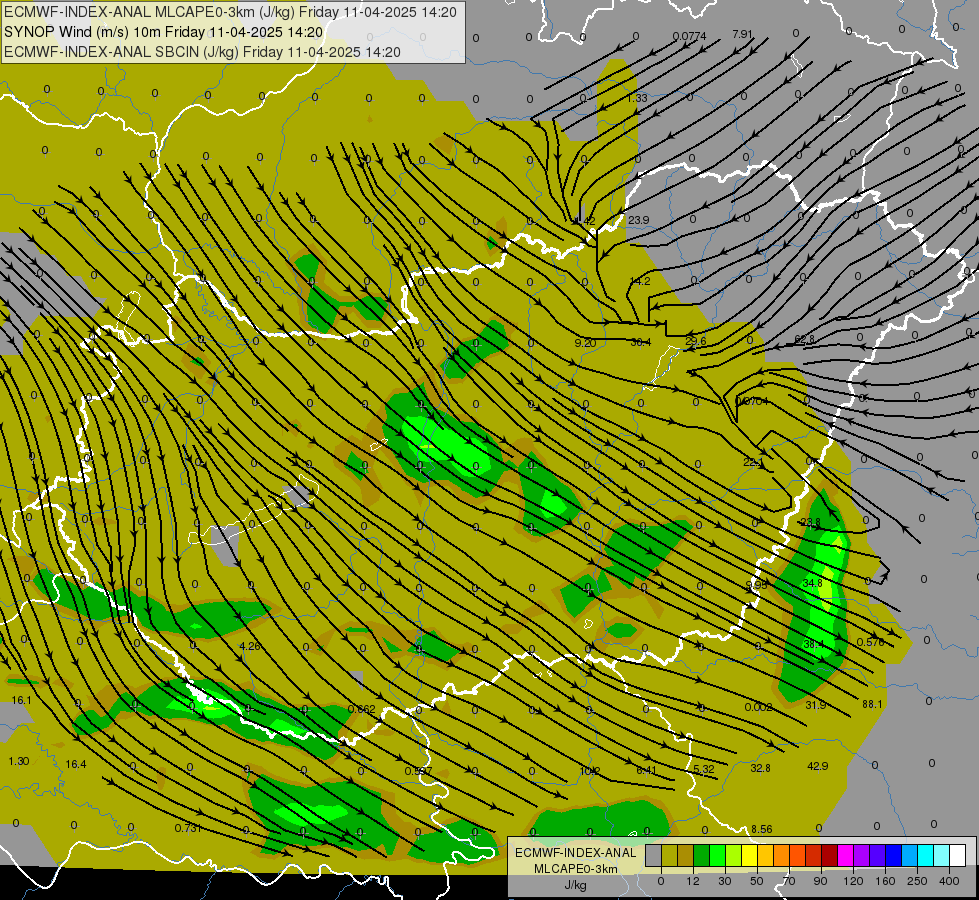Click the map value 0.576
This screenshot has width=979, height=900.
click(x=870, y=642)
